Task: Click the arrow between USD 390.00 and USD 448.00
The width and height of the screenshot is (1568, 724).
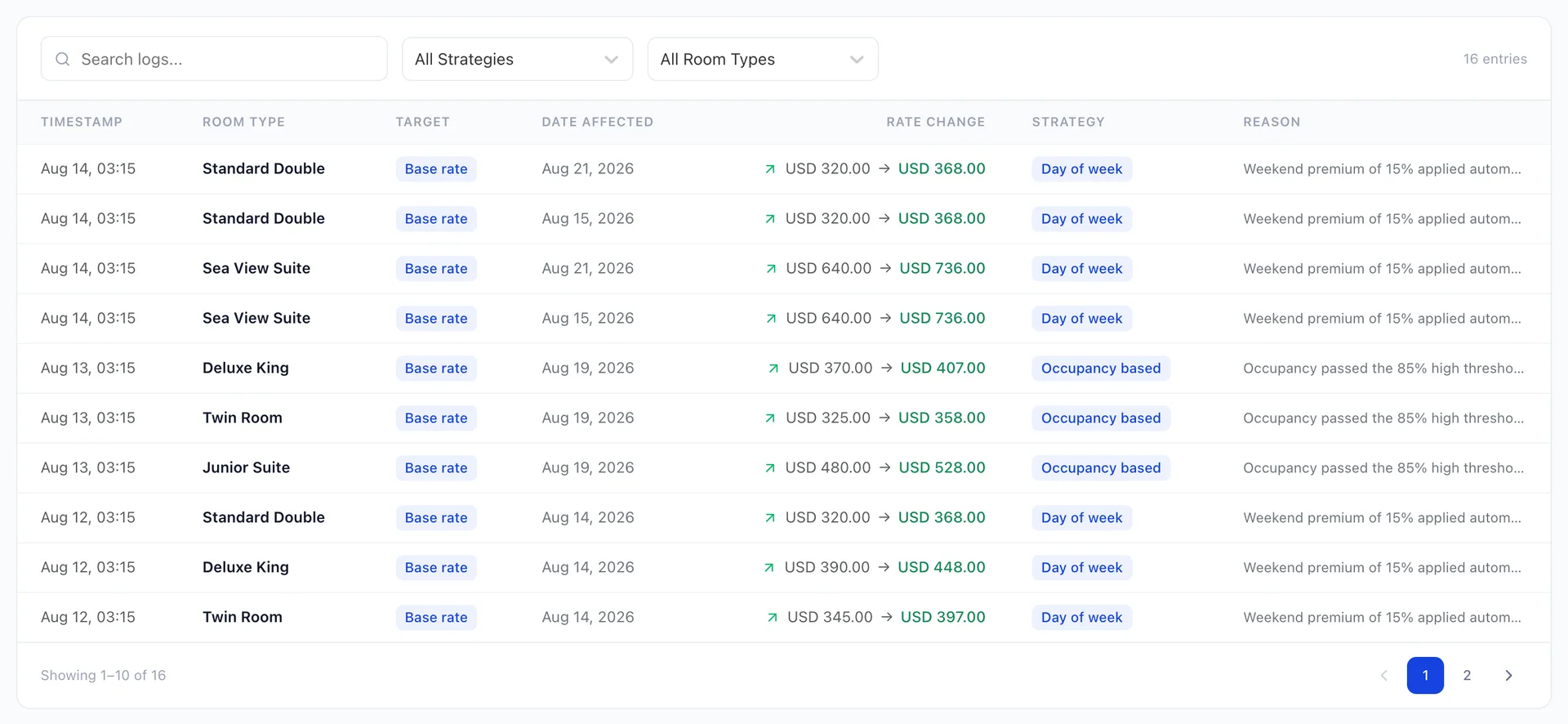Action: 884,567
